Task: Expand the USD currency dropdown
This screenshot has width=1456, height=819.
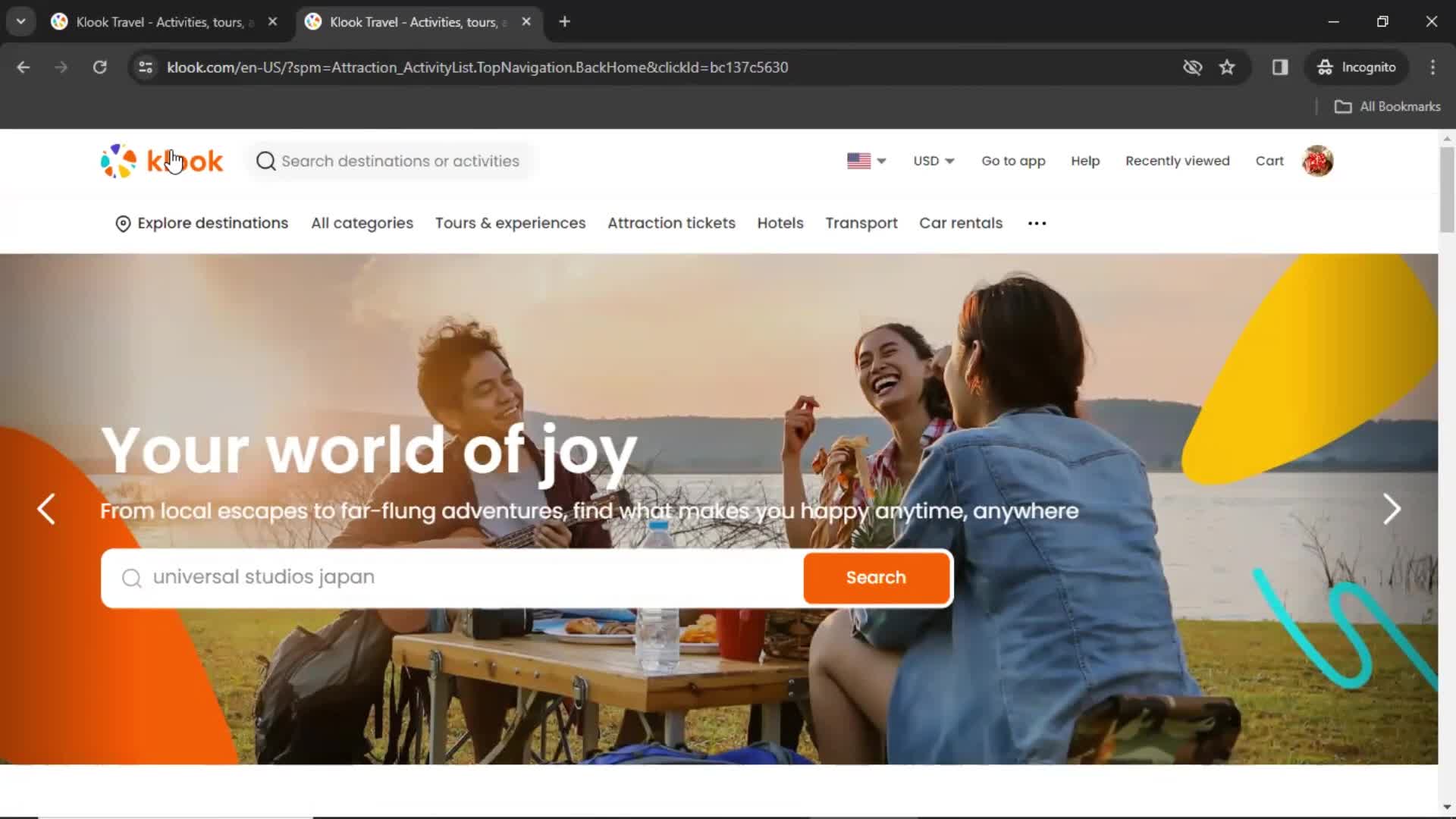Action: coord(933,160)
